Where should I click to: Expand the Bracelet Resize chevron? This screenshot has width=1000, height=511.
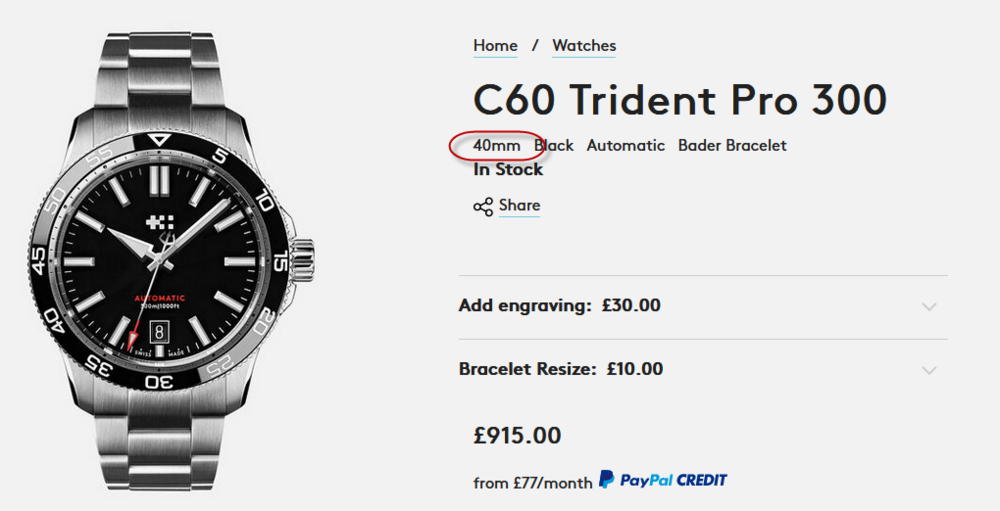929,370
